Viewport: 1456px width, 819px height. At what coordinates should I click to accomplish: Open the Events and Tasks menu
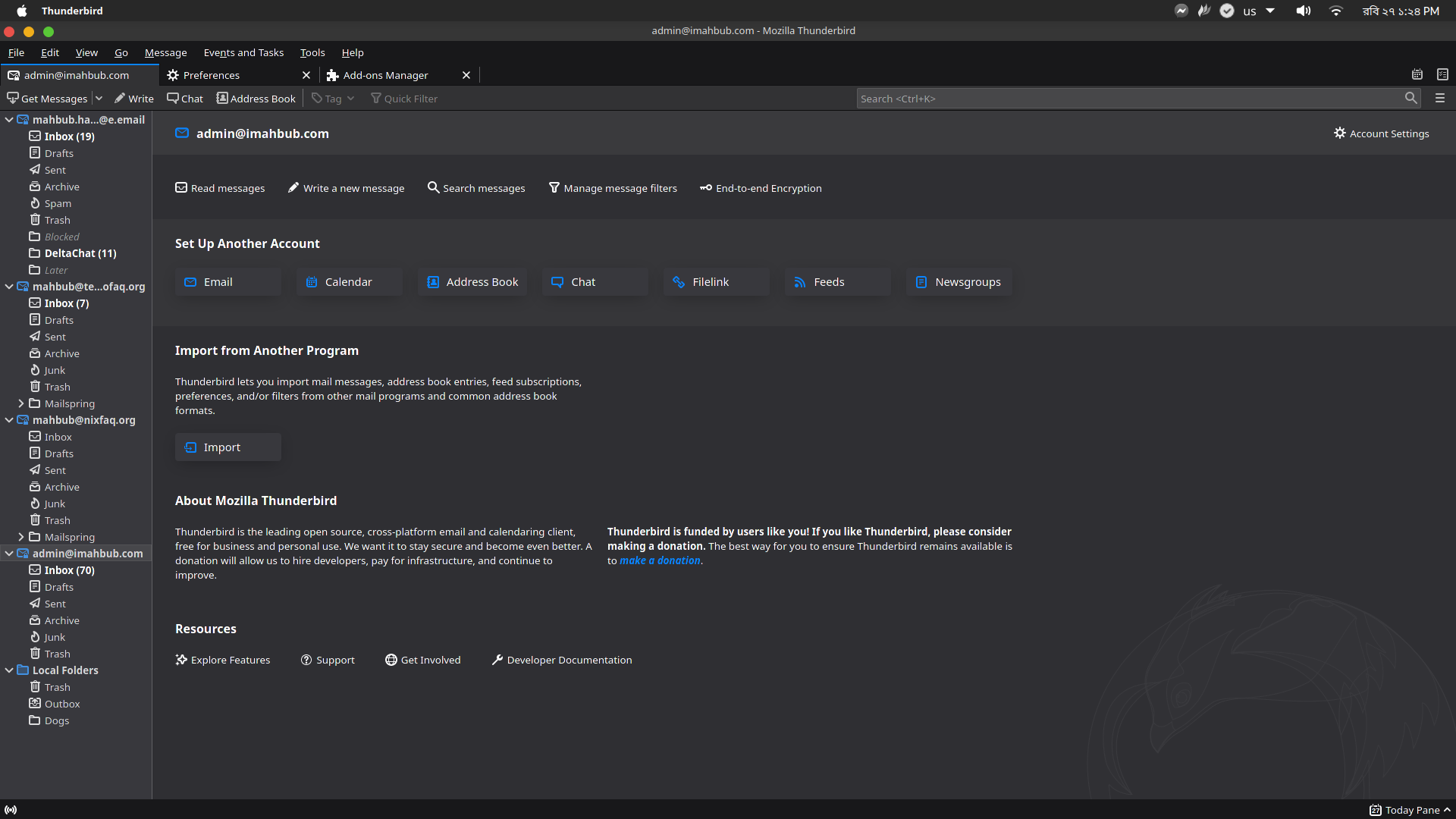click(243, 52)
